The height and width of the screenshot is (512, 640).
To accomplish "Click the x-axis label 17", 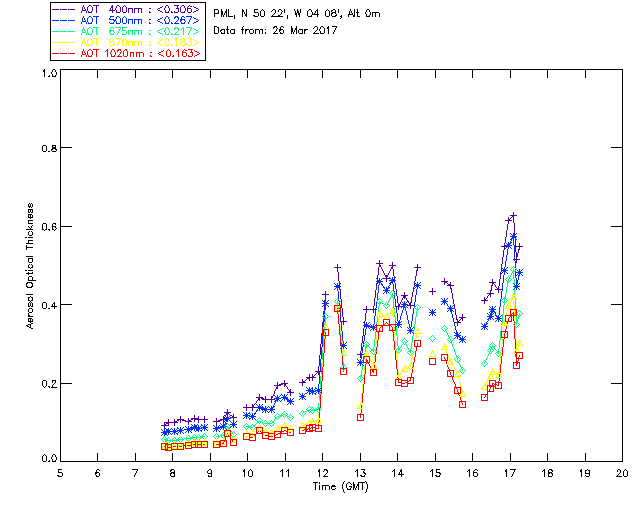I will coord(510,473).
